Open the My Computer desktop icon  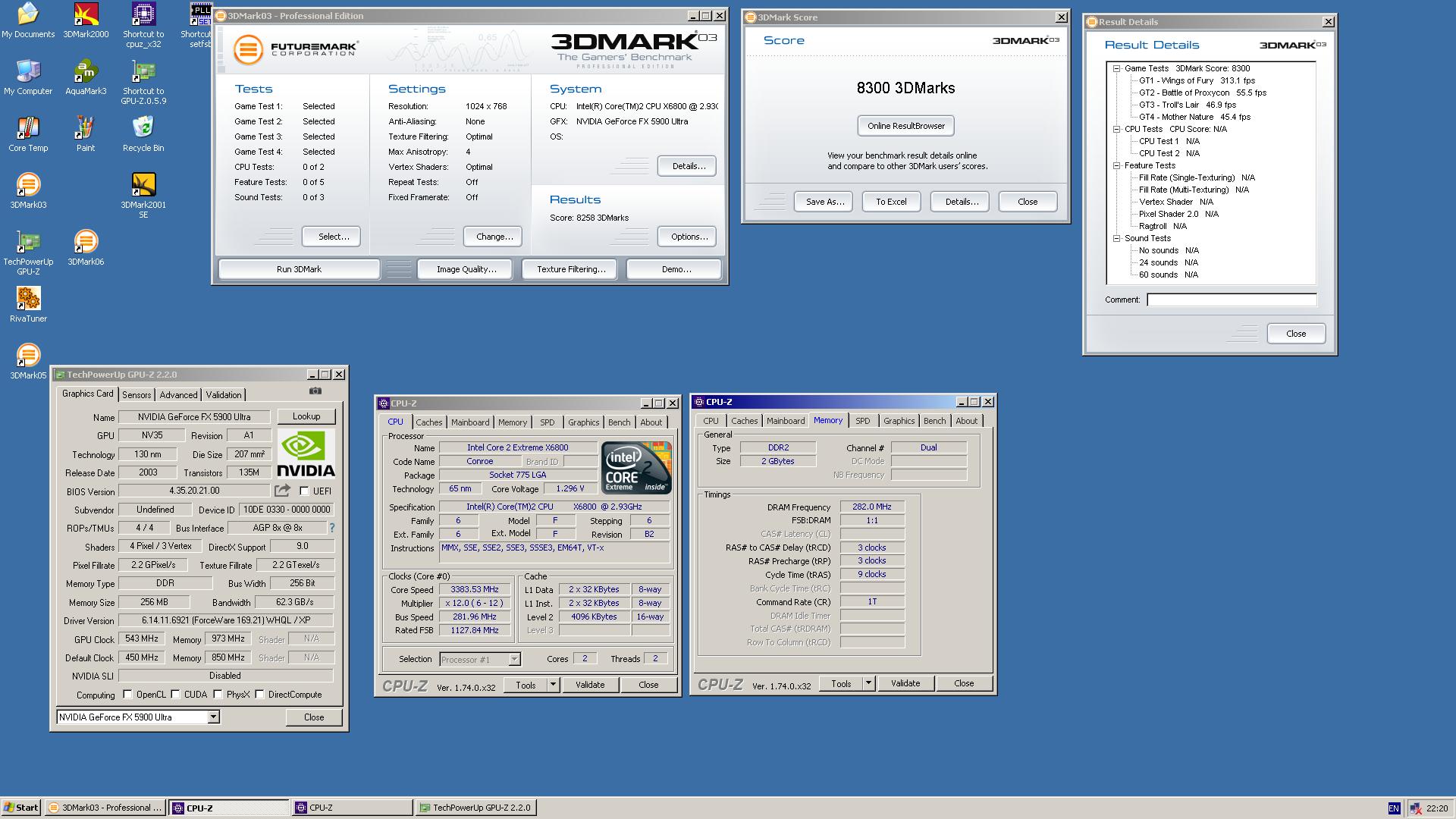pyautogui.click(x=28, y=78)
